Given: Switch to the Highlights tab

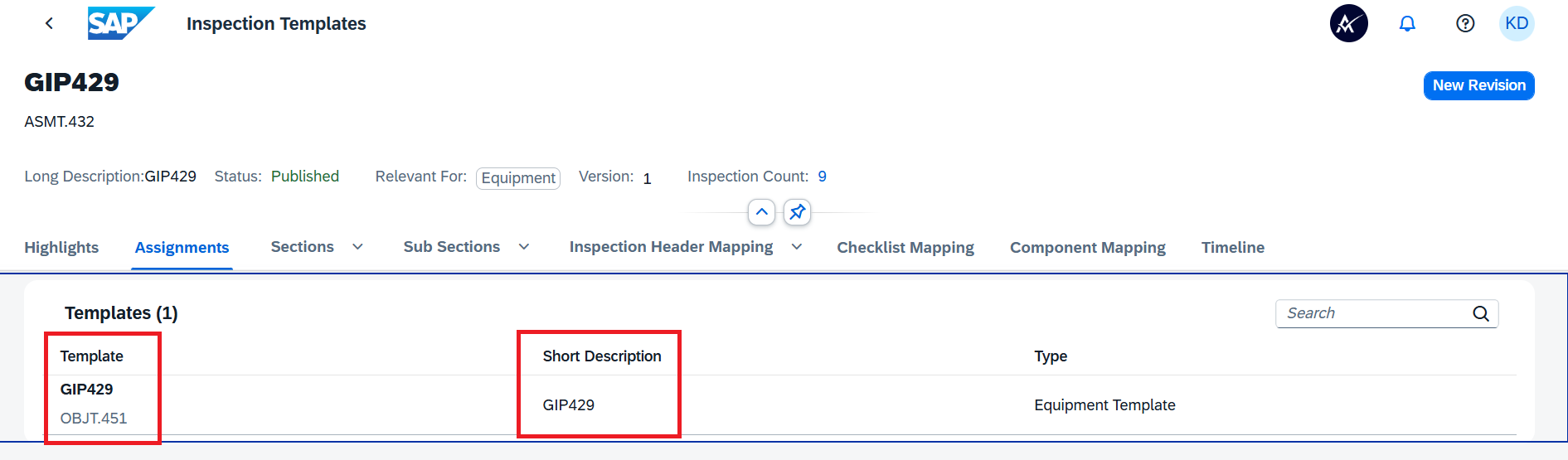Looking at the screenshot, I should coord(61,247).
